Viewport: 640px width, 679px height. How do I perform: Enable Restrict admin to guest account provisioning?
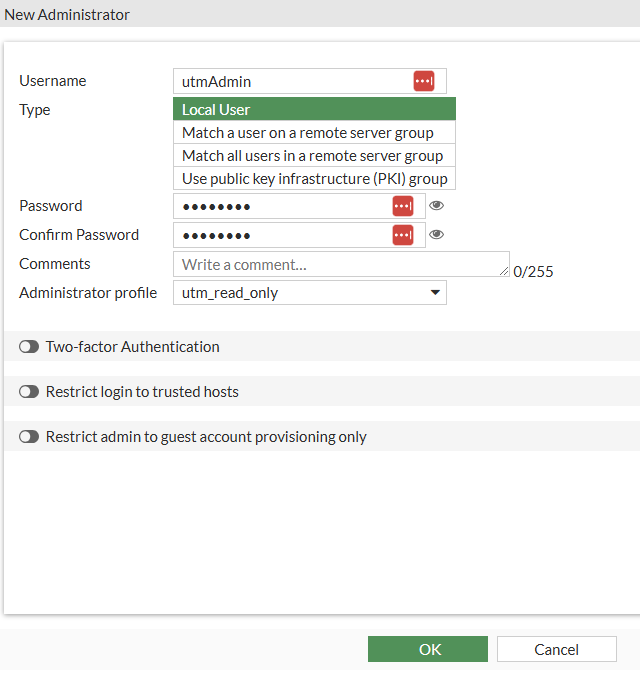click(29, 437)
